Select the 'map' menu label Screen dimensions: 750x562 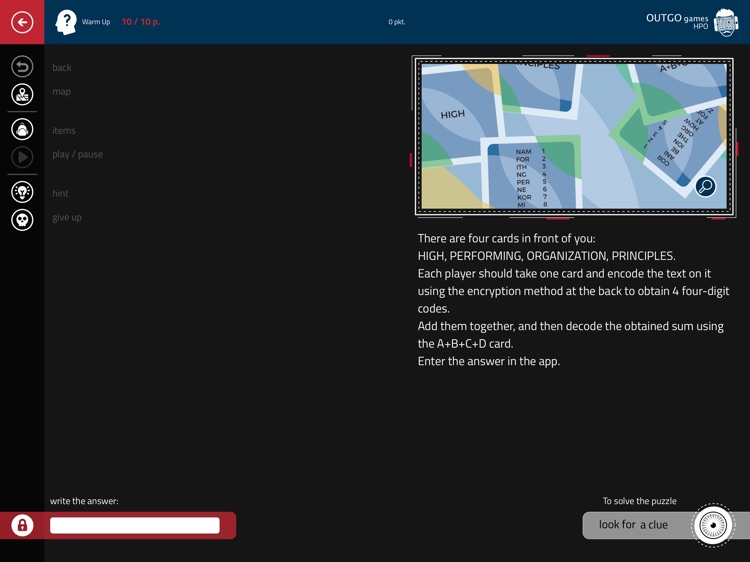pyautogui.click(x=61, y=91)
